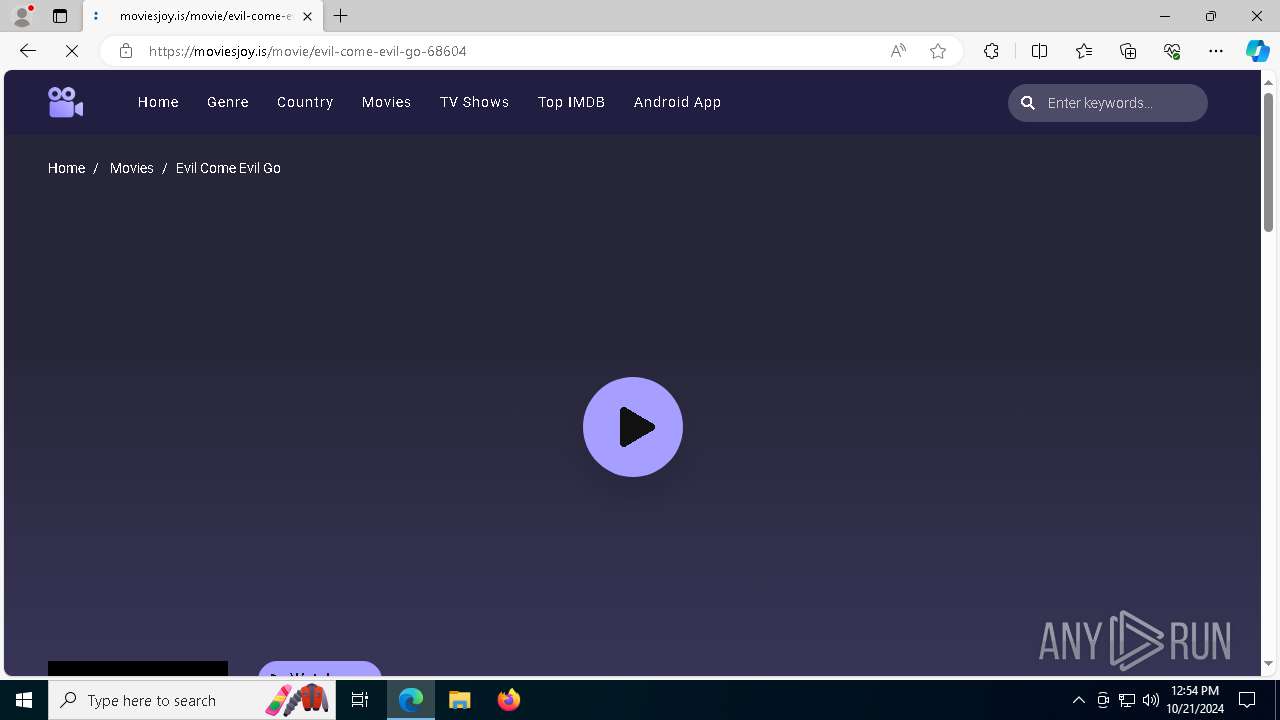Open browser Collections
1280x720 pixels.
(x=1128, y=51)
